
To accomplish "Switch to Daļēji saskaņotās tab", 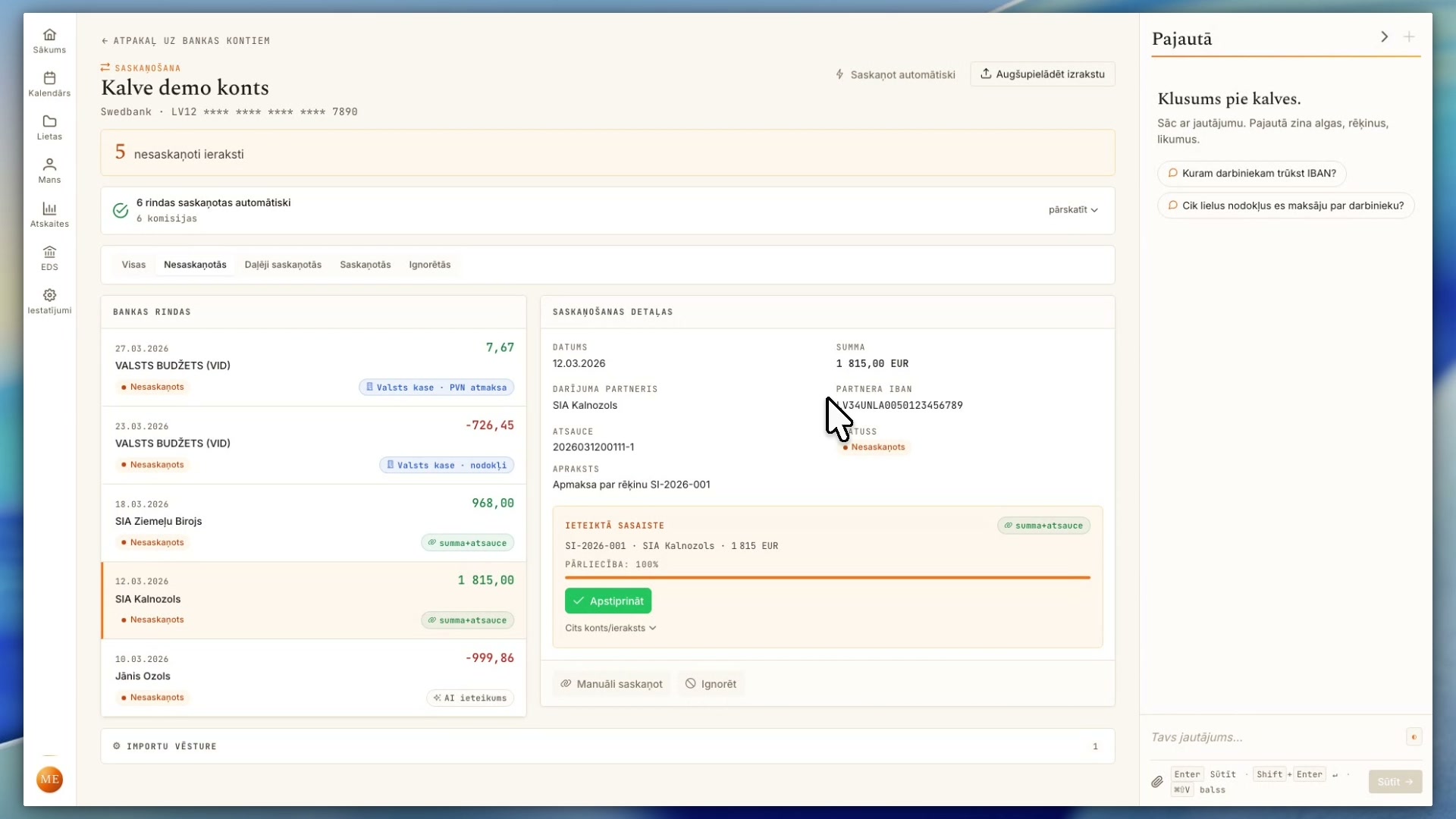I will click(x=283, y=265).
